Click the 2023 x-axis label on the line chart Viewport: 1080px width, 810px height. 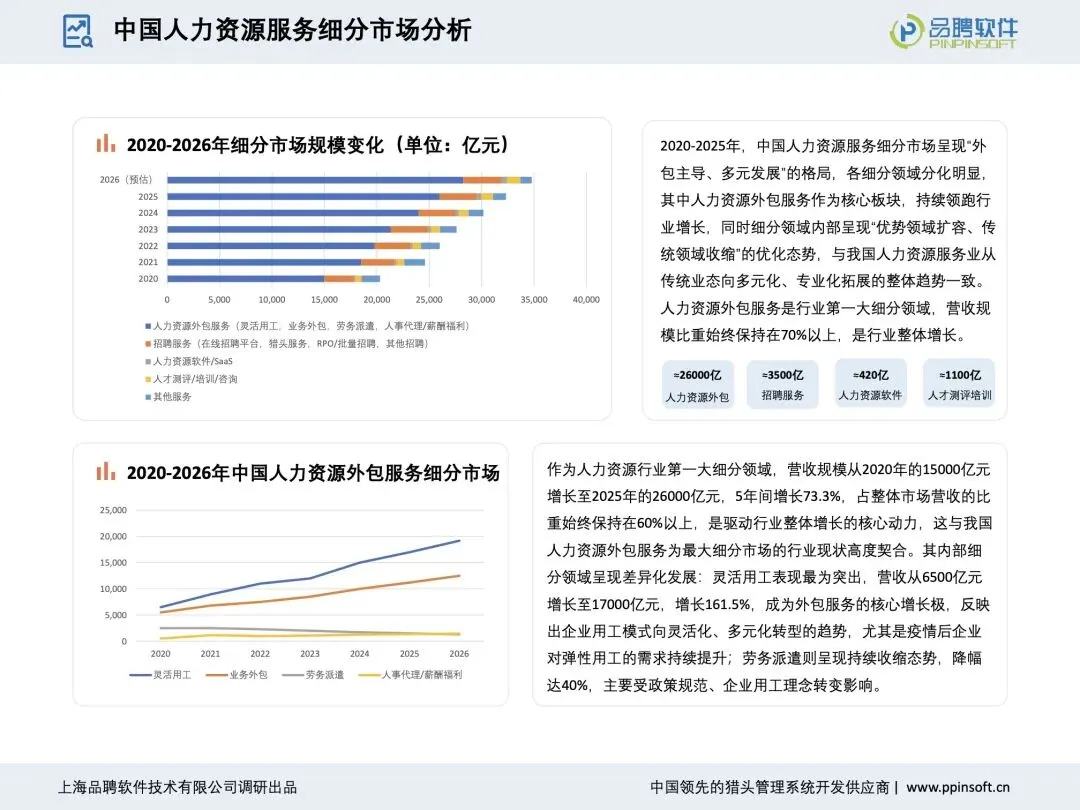(310, 654)
